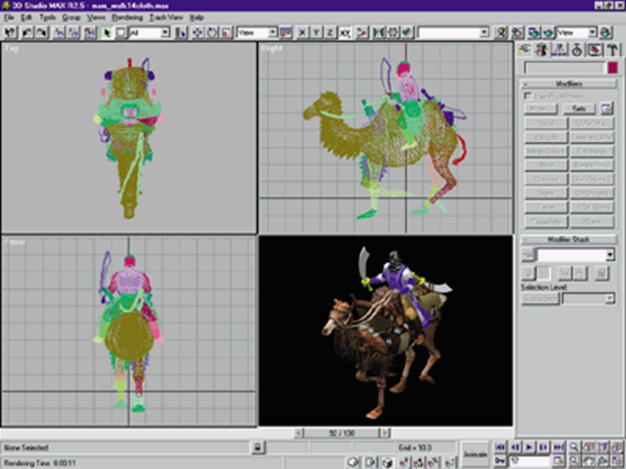
Task: Collapse the Modifiers rollout header
Action: coord(568,84)
